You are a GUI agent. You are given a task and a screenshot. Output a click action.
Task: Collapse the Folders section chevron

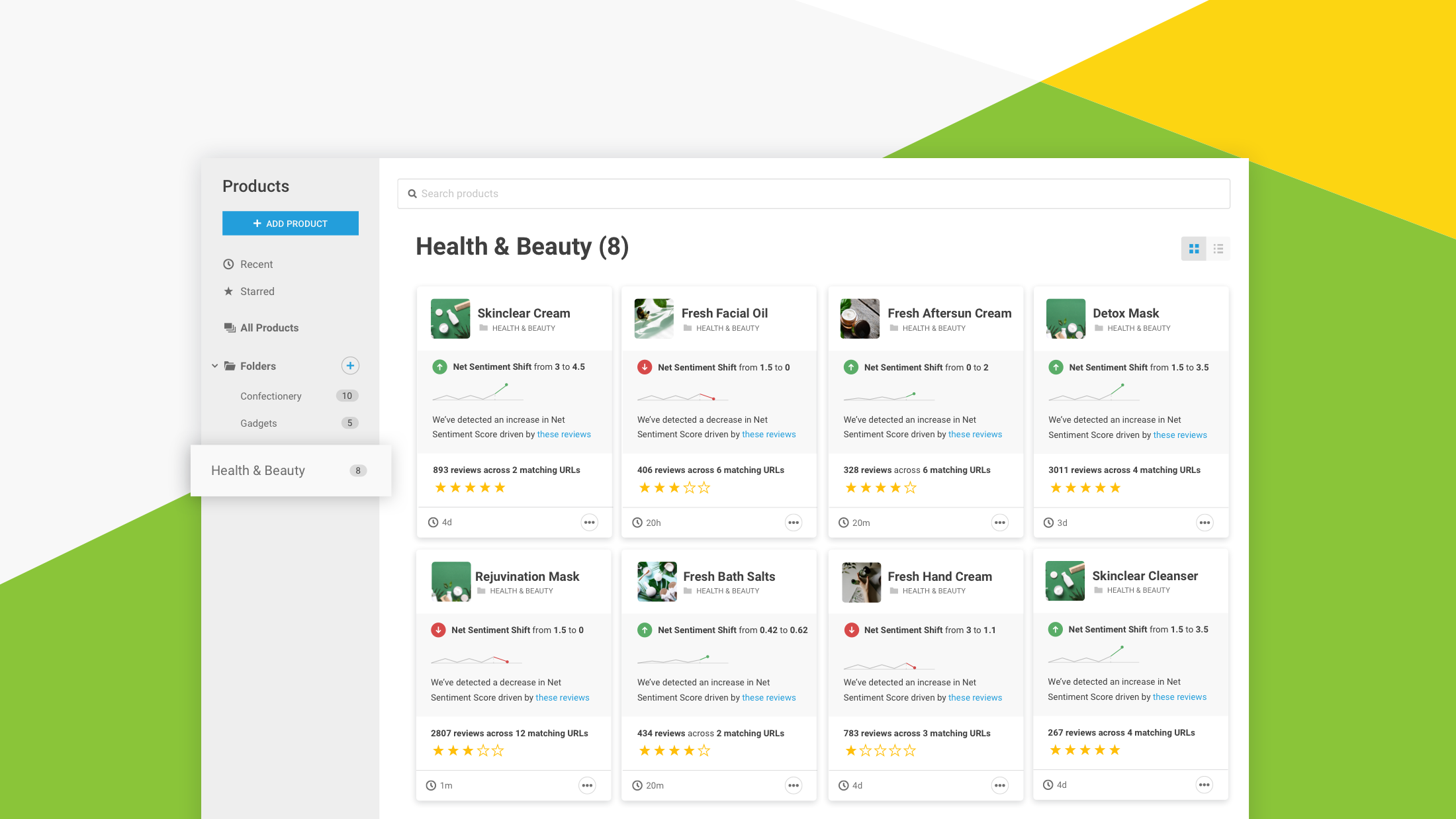(214, 365)
